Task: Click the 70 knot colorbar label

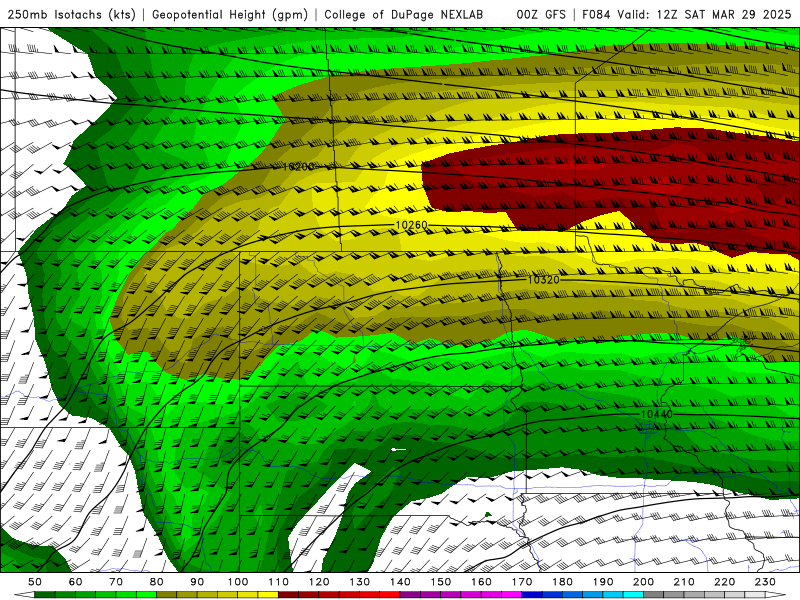Action: pos(116,582)
